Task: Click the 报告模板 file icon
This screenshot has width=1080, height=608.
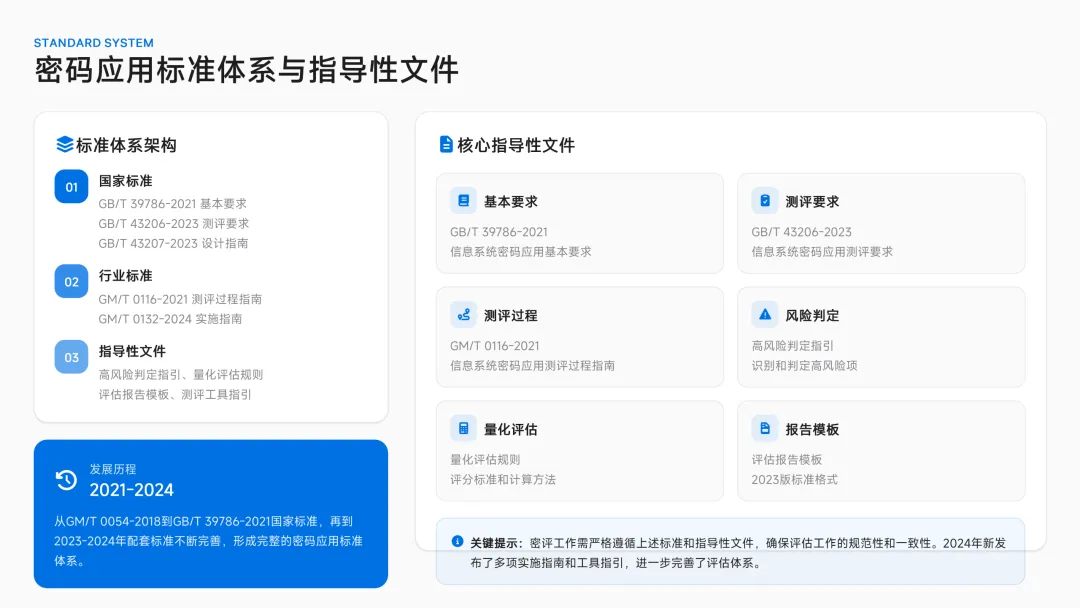Action: [x=765, y=428]
